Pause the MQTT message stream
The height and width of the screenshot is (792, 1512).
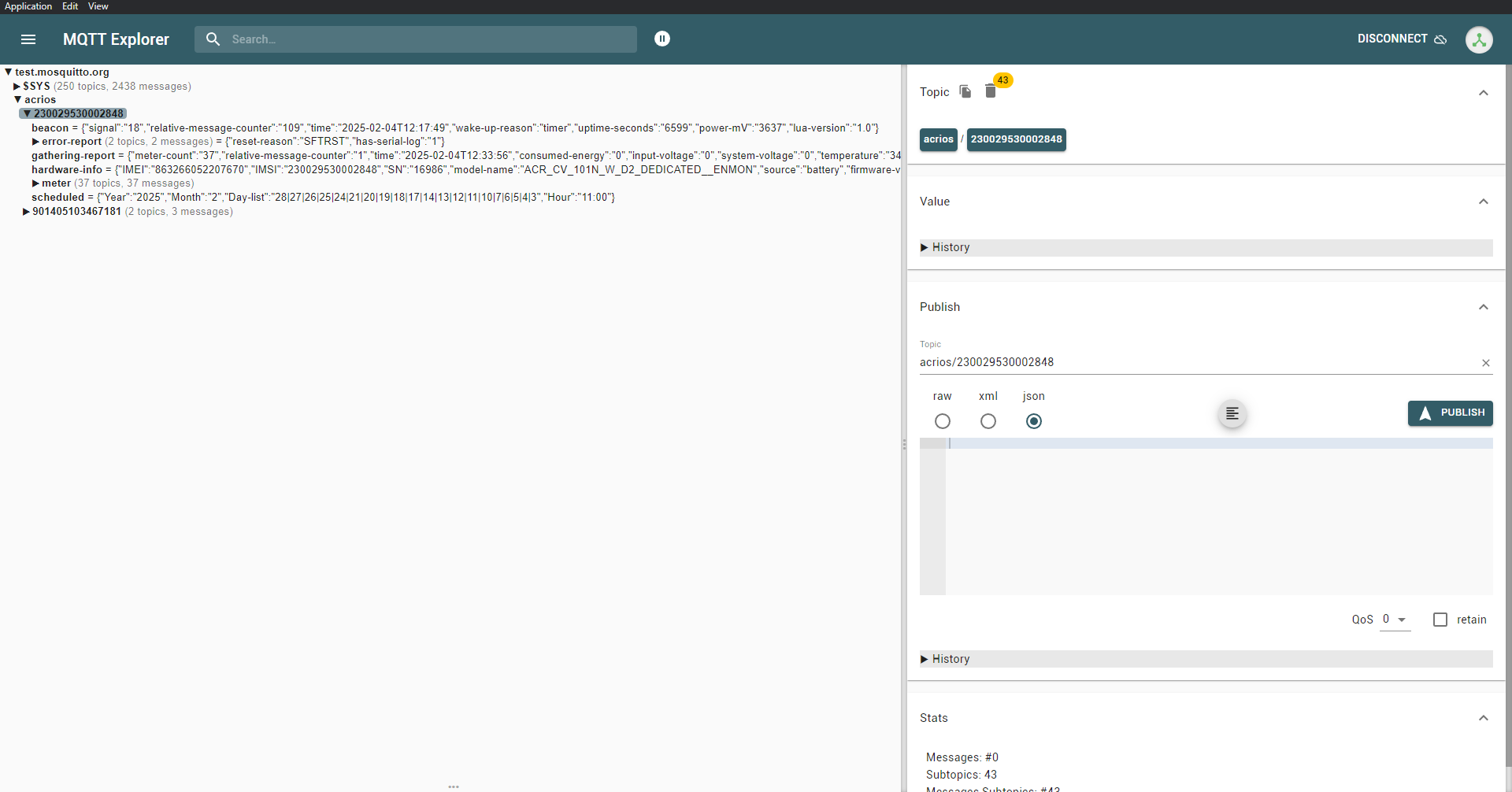pyautogui.click(x=662, y=39)
